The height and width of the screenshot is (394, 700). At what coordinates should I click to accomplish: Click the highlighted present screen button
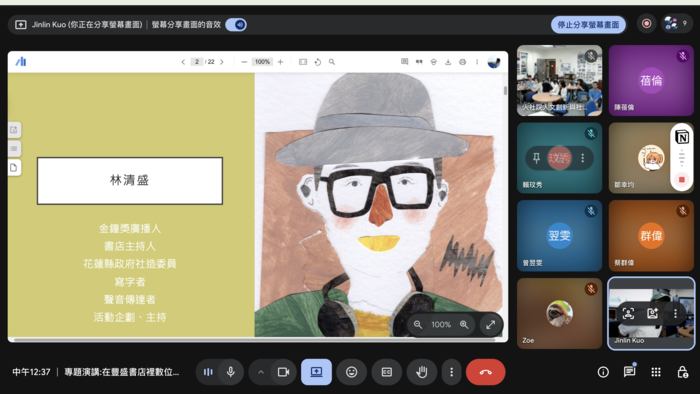317,372
